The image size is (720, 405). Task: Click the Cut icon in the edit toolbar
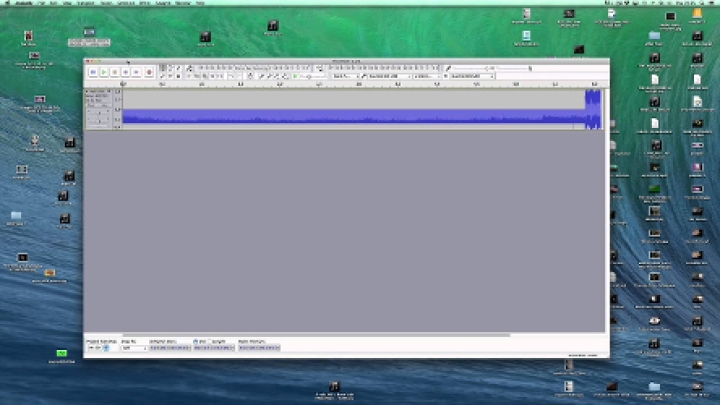(189, 76)
